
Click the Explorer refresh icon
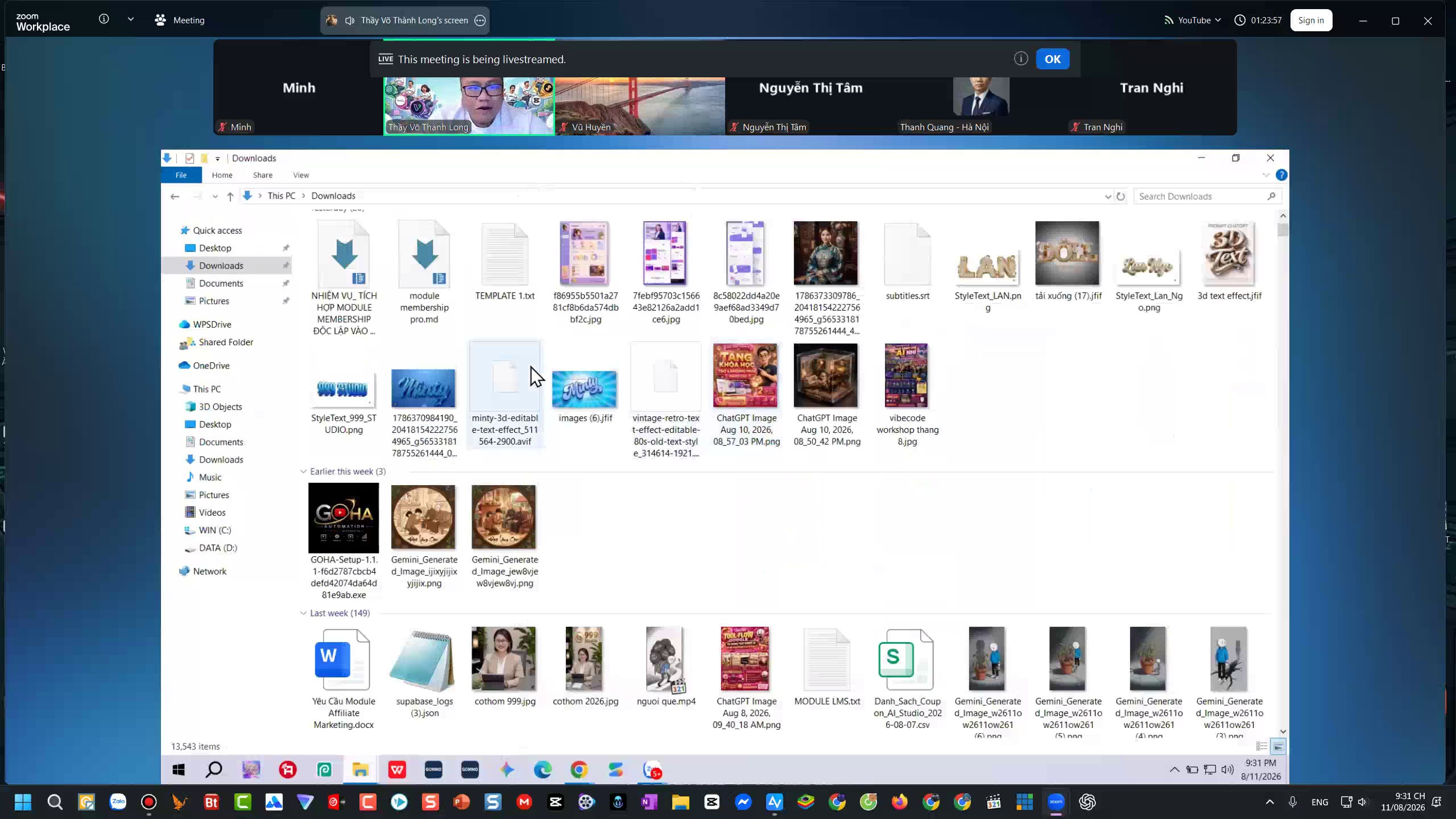1120,196
